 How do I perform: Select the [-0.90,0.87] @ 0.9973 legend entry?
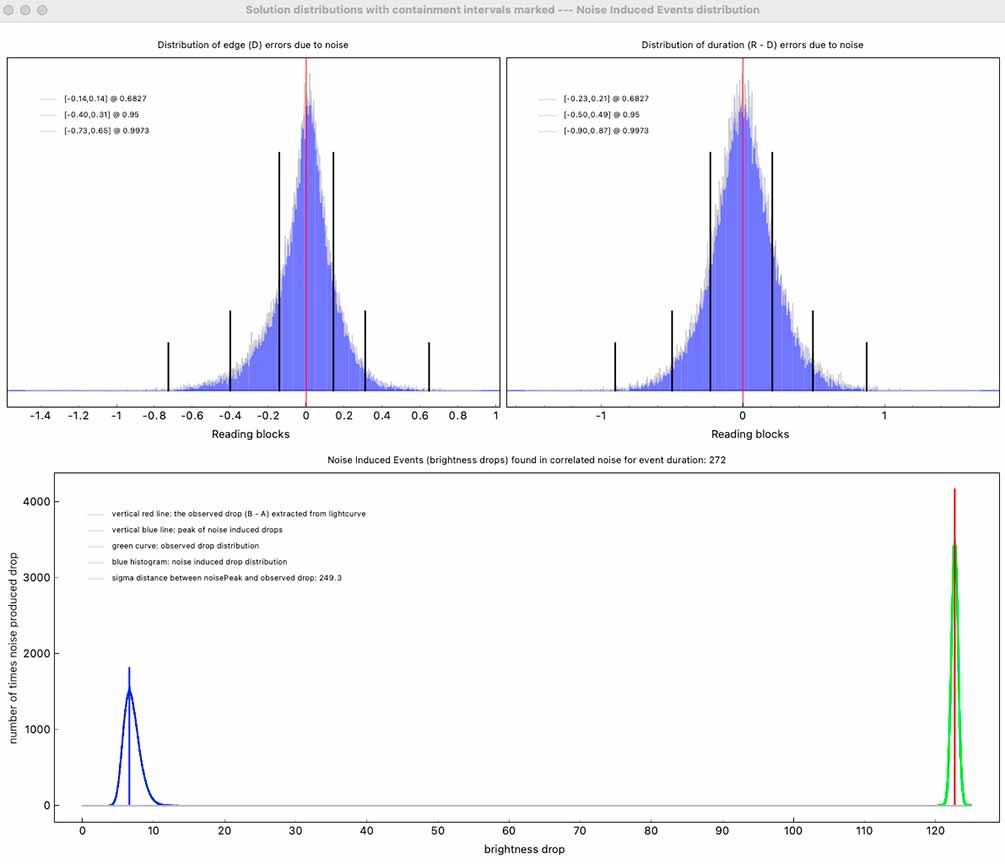pyautogui.click(x=605, y=131)
